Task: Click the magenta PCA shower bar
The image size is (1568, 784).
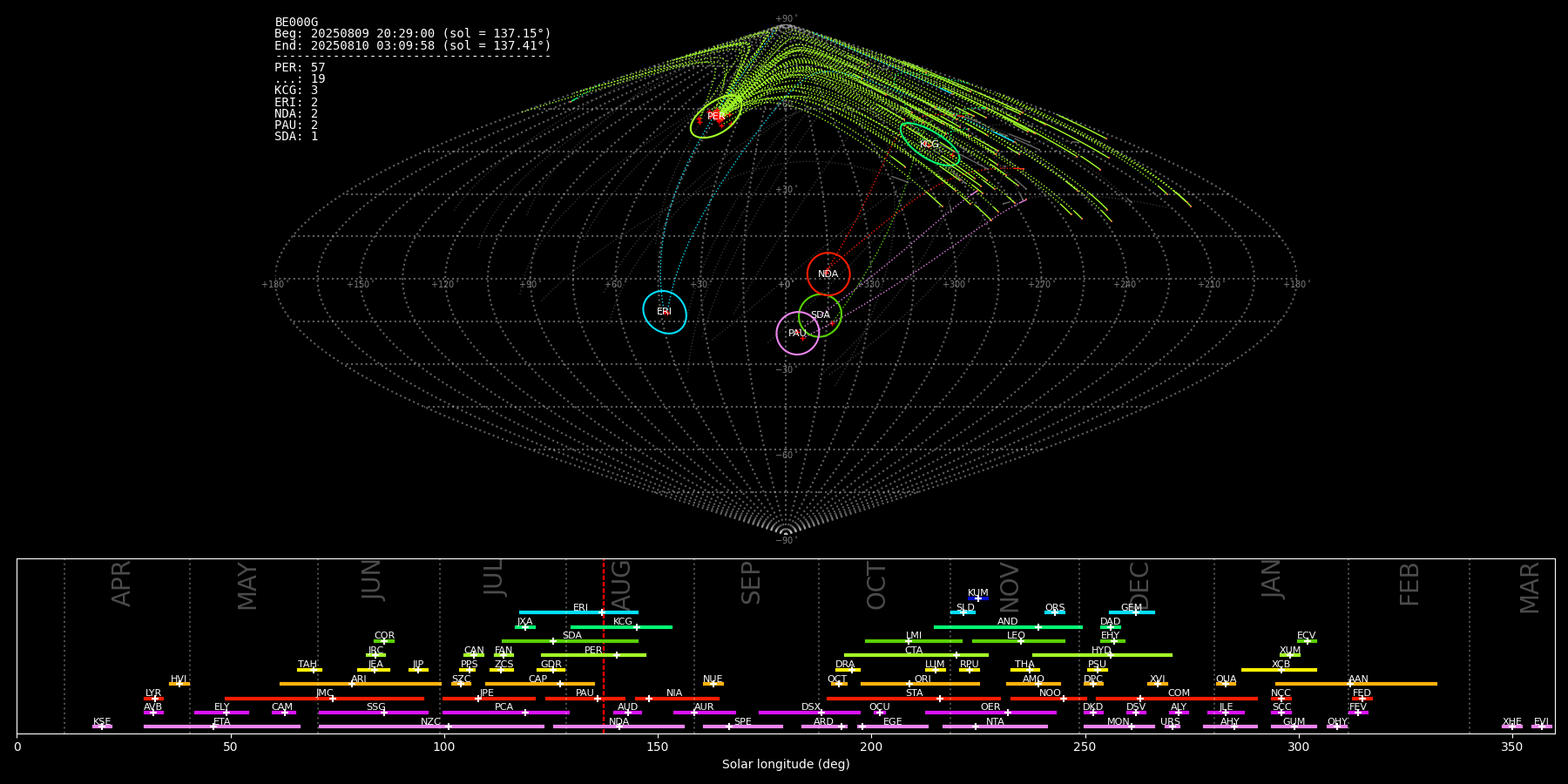Action: 506,713
